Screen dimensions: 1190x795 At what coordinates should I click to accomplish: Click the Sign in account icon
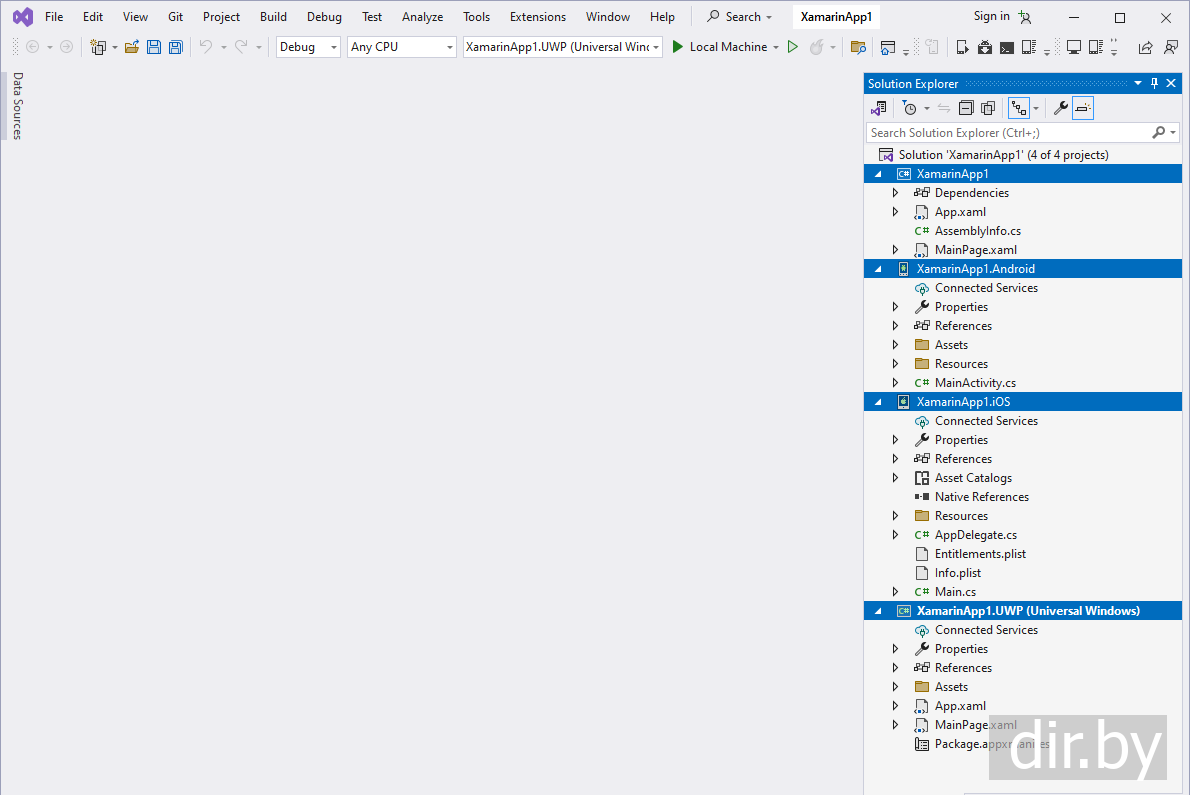[x=1025, y=17]
